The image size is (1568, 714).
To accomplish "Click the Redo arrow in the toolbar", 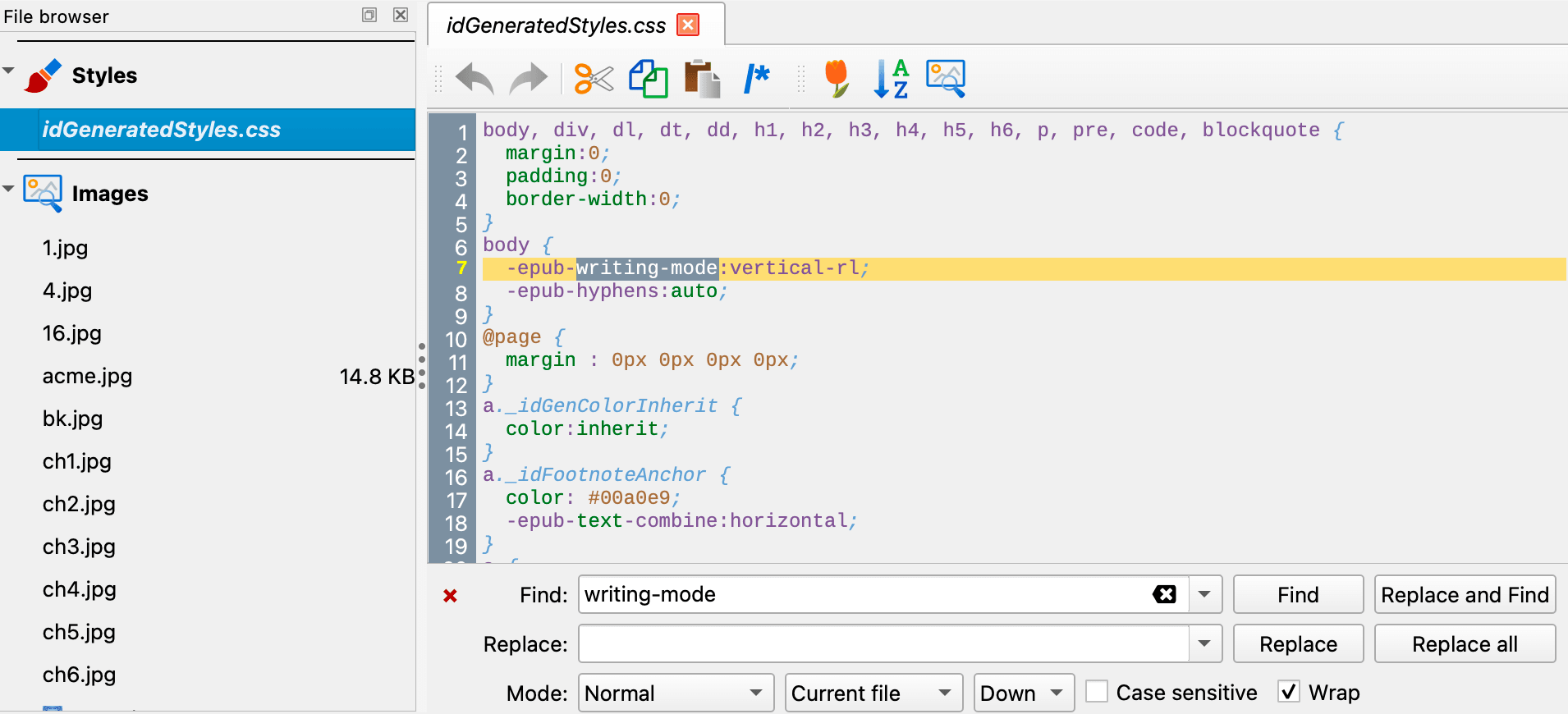I will (528, 79).
